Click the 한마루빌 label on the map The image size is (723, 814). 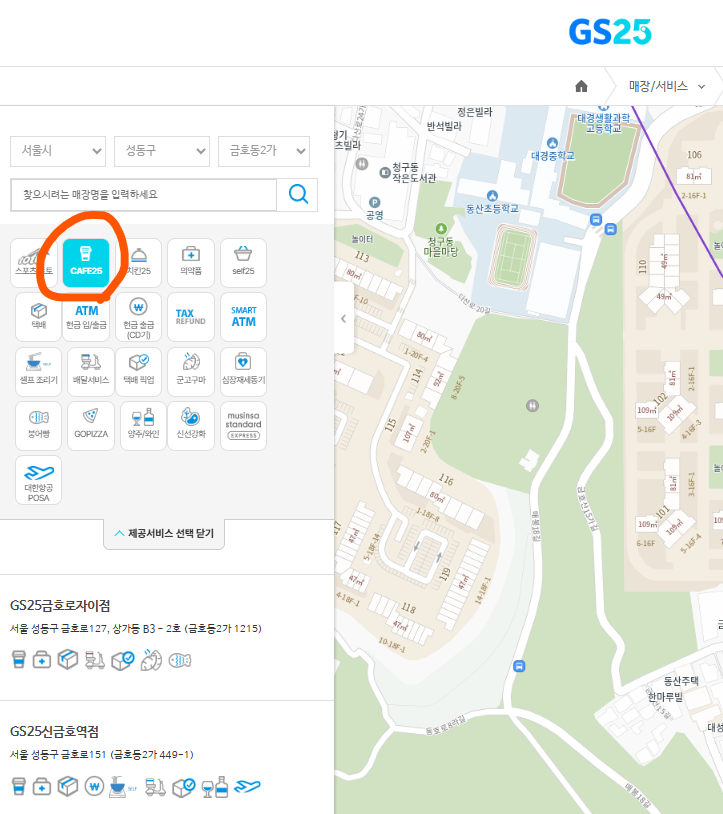[x=665, y=697]
